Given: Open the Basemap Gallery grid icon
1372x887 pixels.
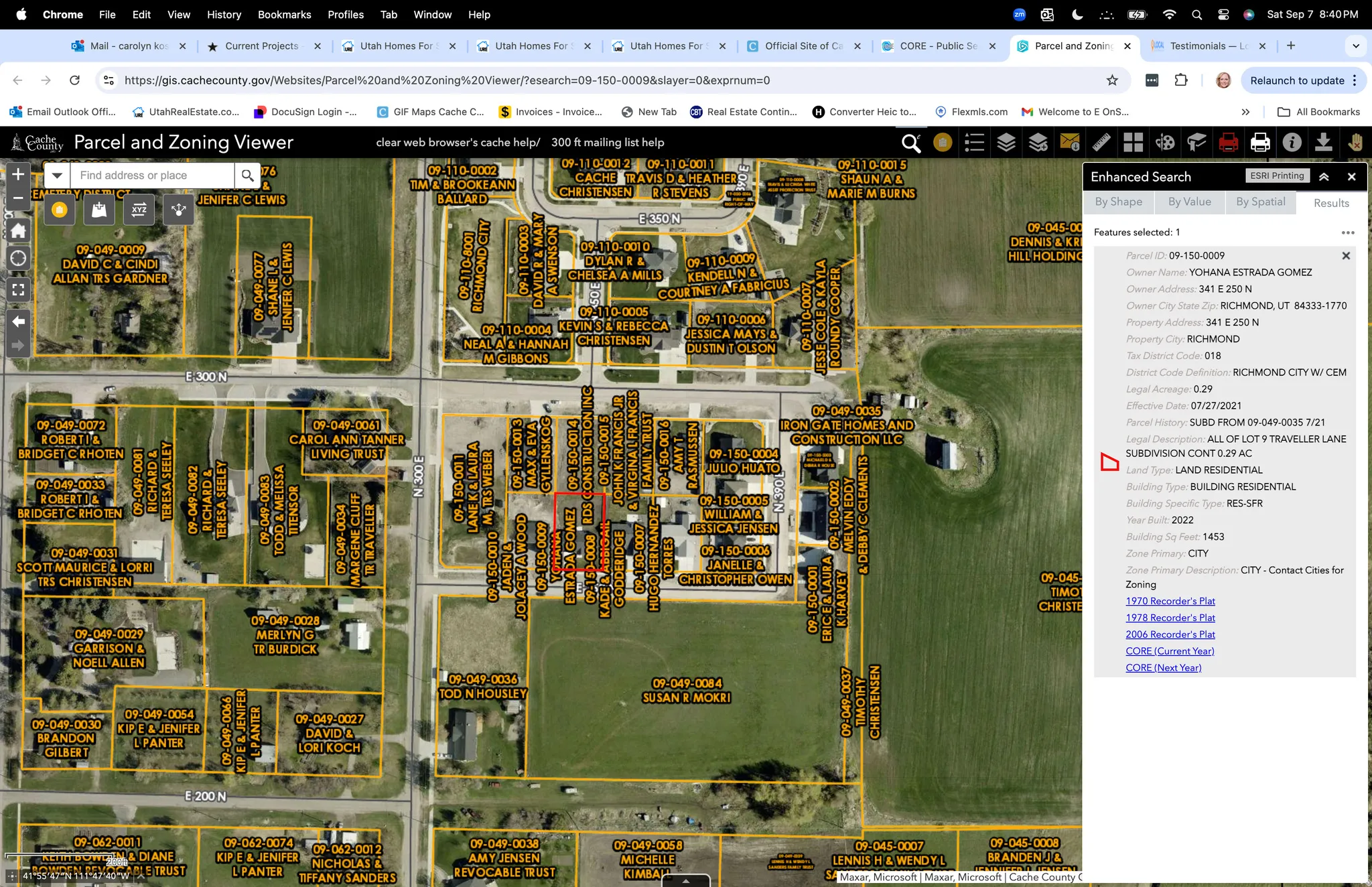Looking at the screenshot, I should [1134, 142].
